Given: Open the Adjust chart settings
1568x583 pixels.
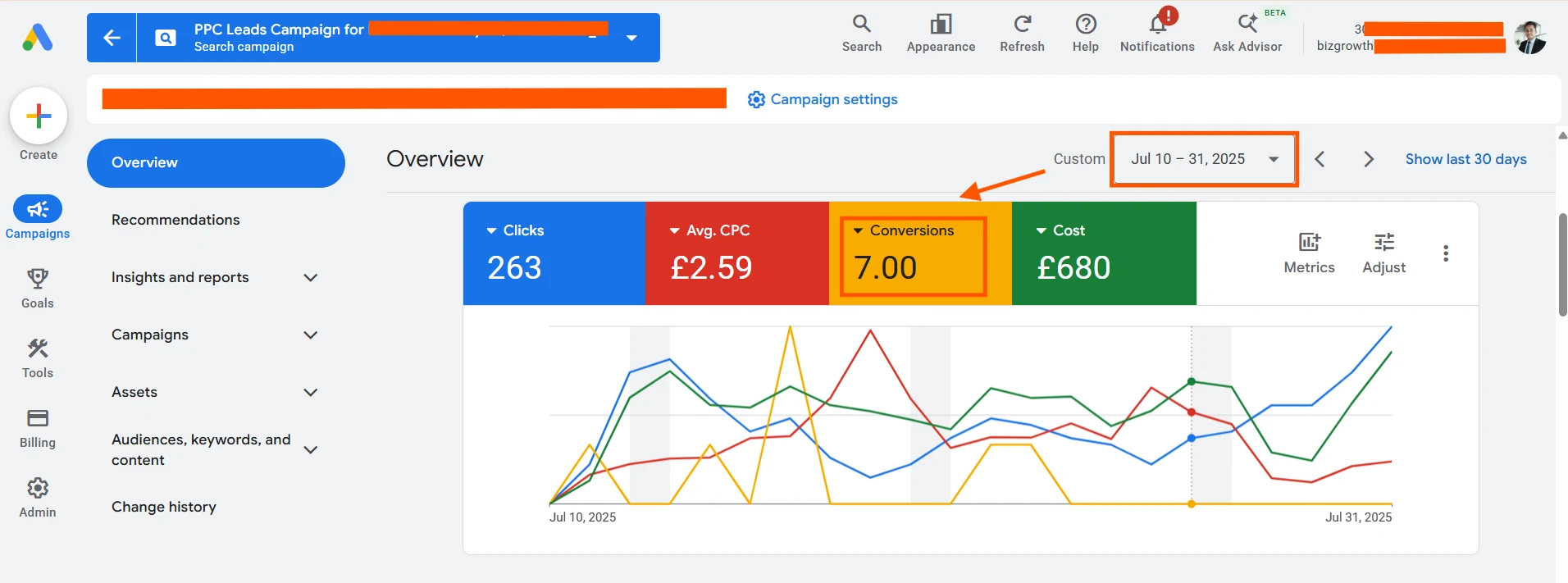Looking at the screenshot, I should point(1384,253).
